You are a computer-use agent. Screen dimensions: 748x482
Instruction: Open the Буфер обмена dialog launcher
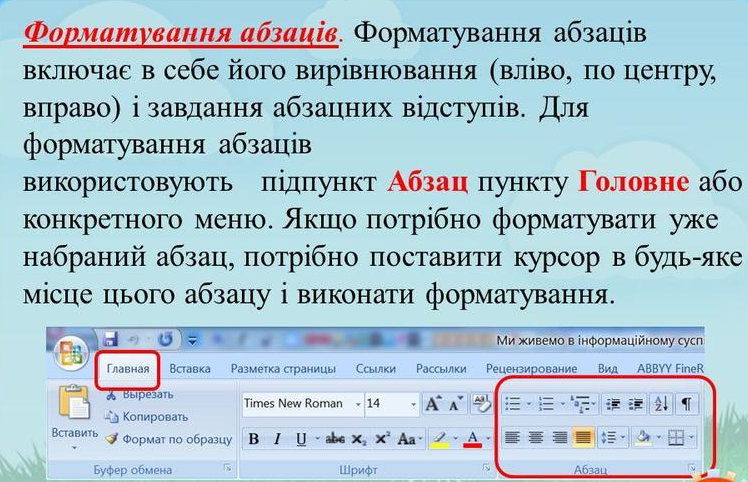coord(228,468)
